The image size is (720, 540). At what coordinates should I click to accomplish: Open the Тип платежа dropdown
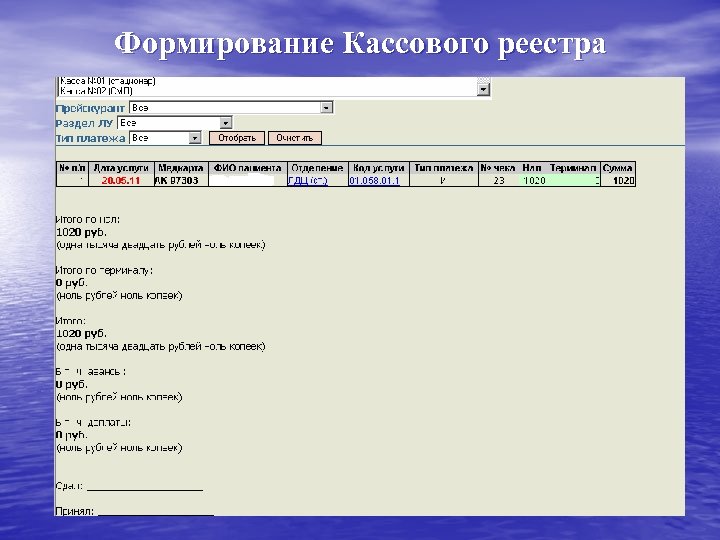165,138
